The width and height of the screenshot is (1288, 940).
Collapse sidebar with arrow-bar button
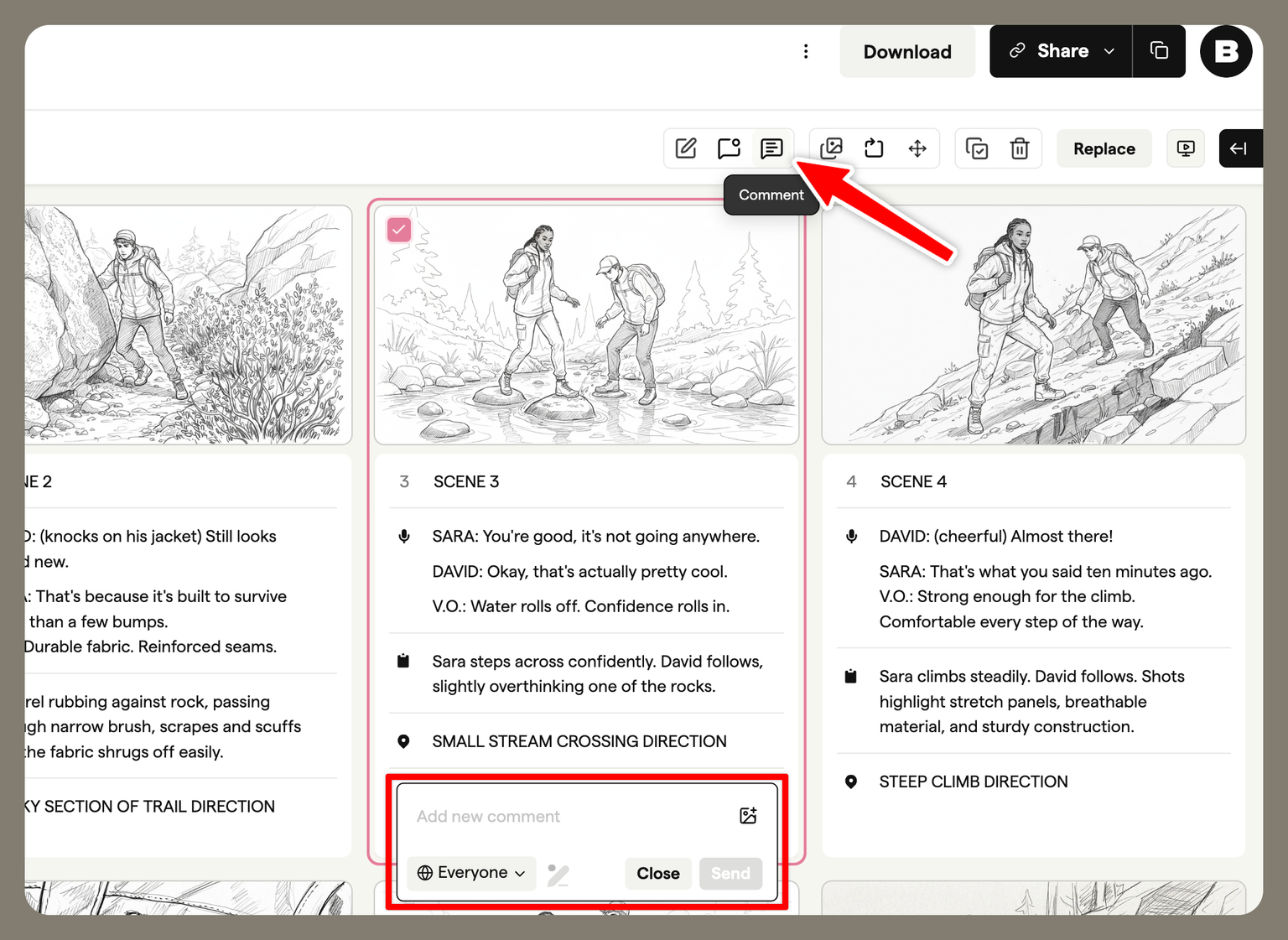click(x=1239, y=148)
